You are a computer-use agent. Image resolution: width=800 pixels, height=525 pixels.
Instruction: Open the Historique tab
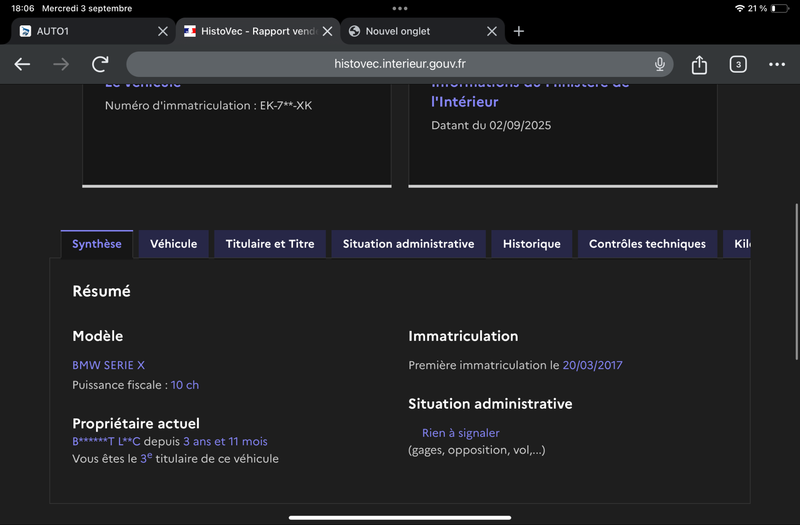coord(532,244)
